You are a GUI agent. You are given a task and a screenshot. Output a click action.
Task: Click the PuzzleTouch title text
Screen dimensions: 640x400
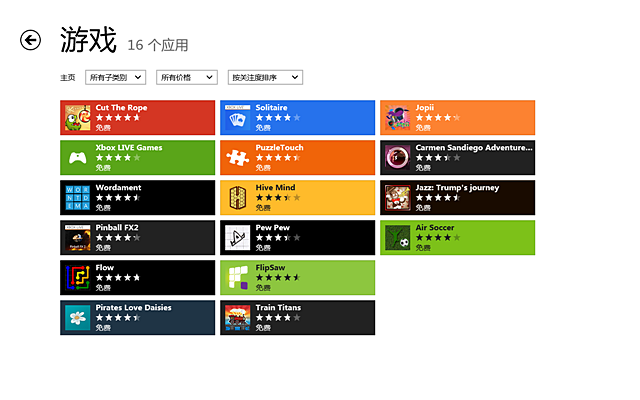[x=280, y=148]
